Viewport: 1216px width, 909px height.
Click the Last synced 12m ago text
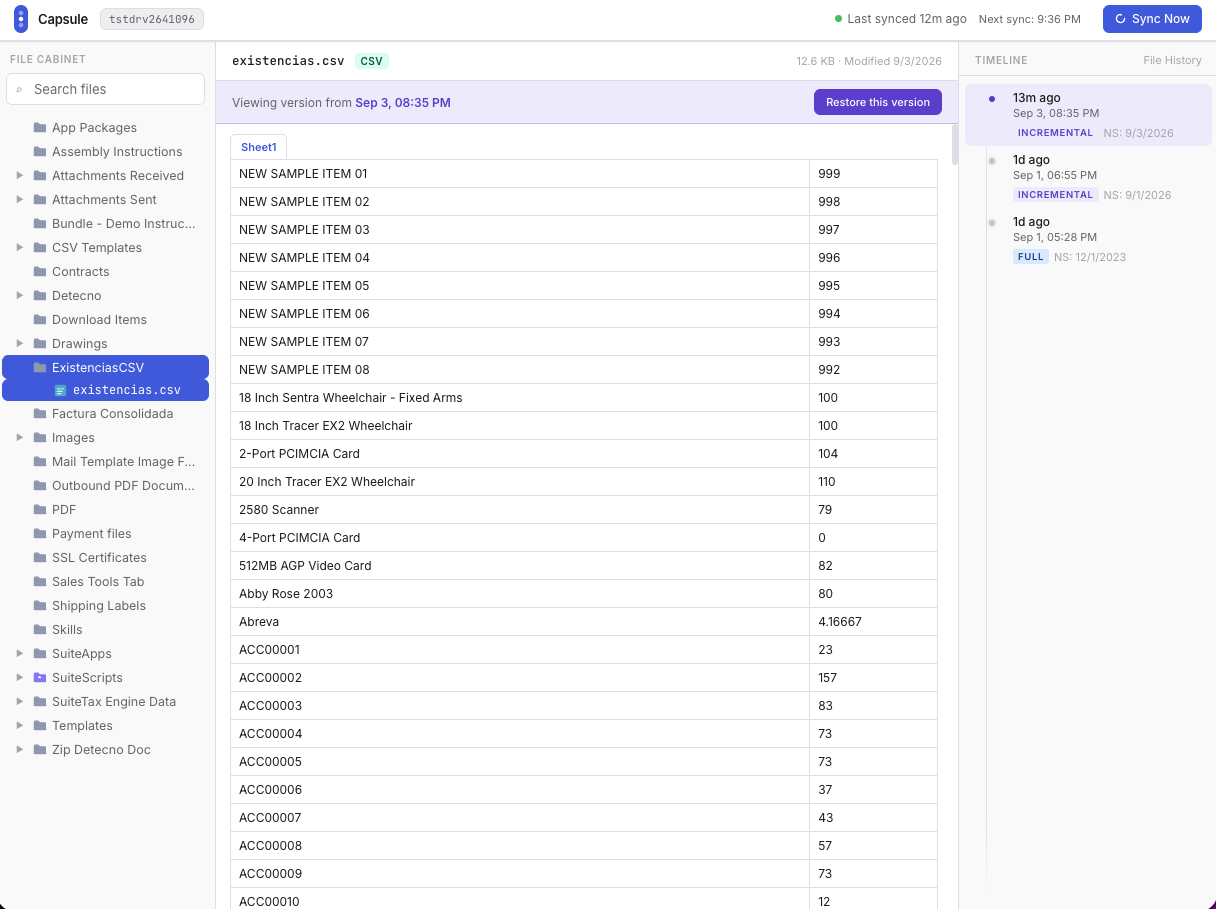(907, 19)
